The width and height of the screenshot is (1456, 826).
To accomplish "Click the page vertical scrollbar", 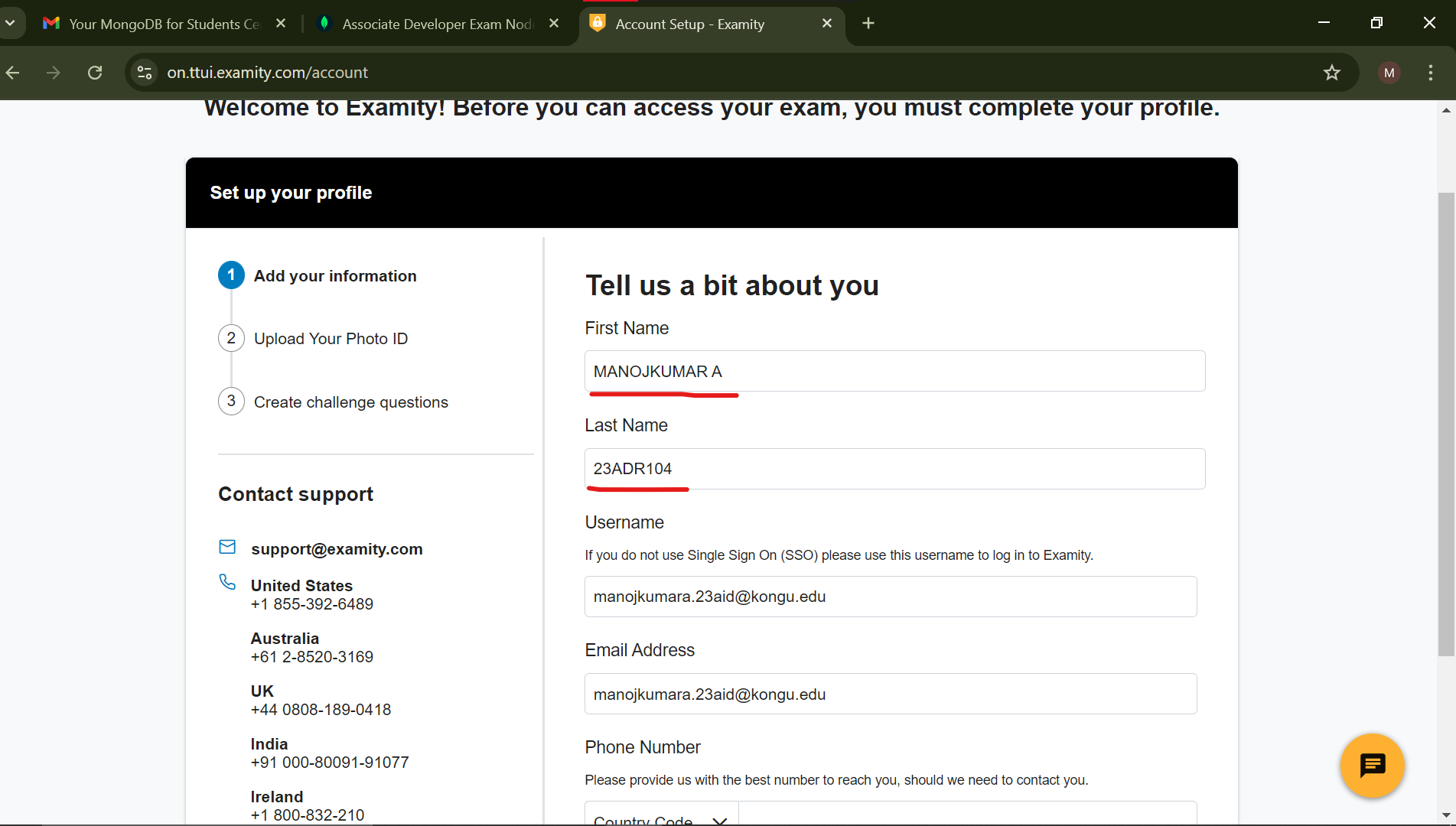I will coord(1445,424).
